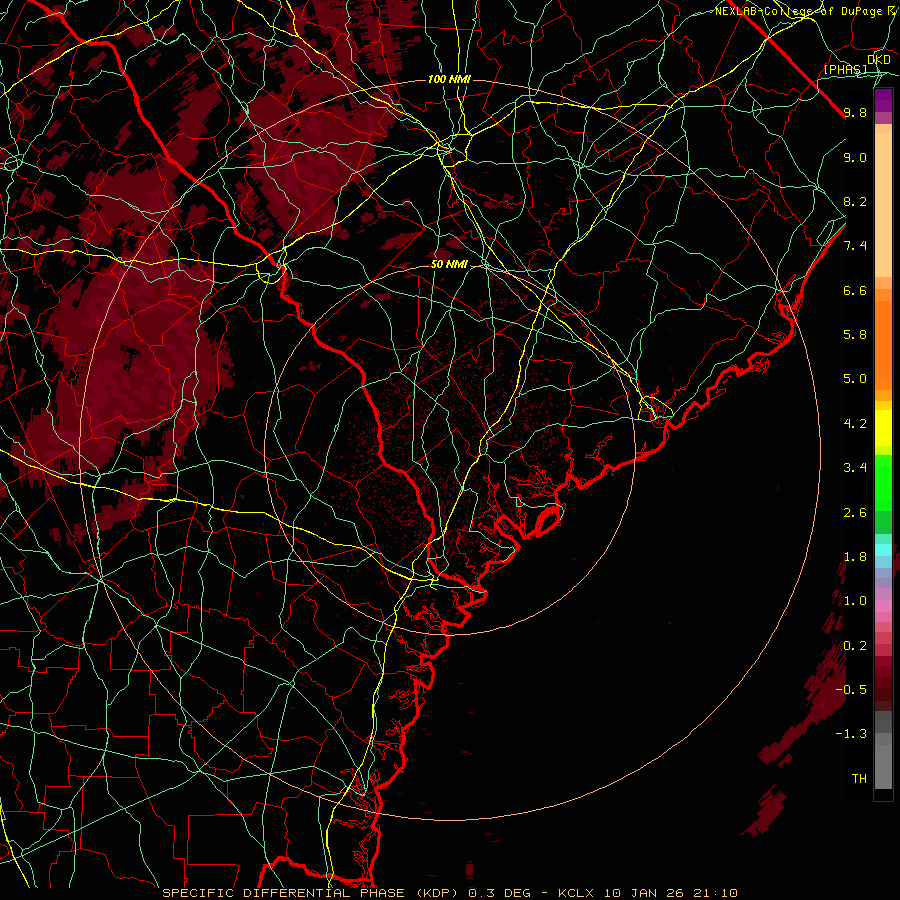The height and width of the screenshot is (900, 900).
Task: Pick the pink segment of color bar
Action: [x=883, y=606]
